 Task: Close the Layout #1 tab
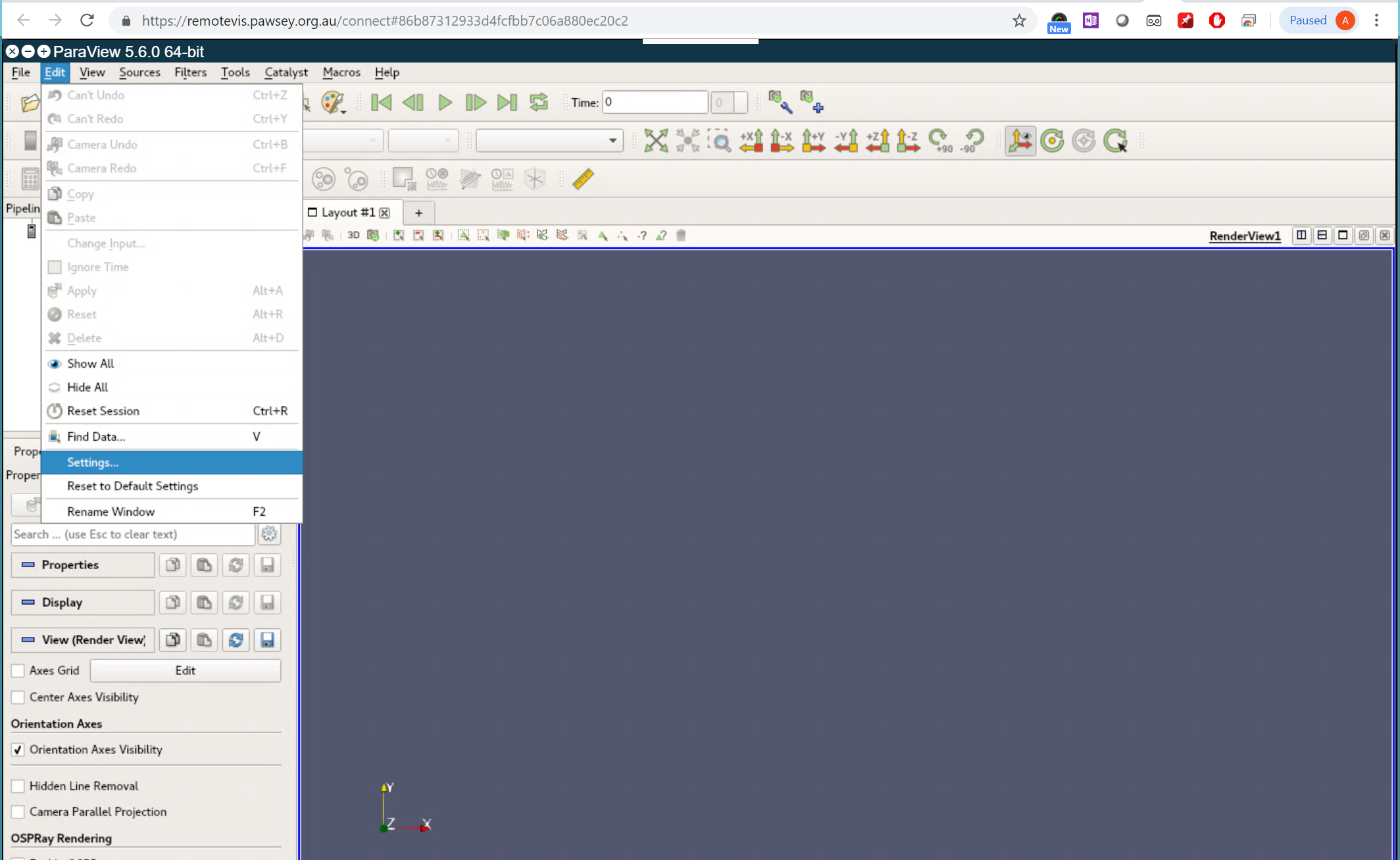point(385,213)
